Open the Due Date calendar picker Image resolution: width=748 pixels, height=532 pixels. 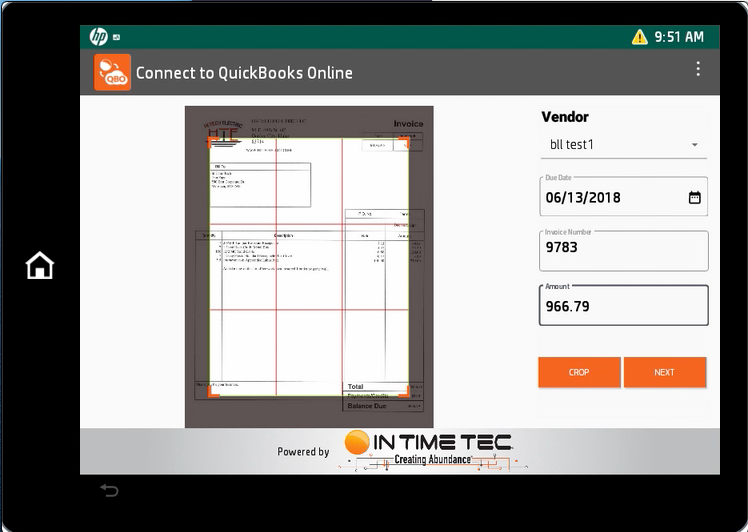pos(694,198)
